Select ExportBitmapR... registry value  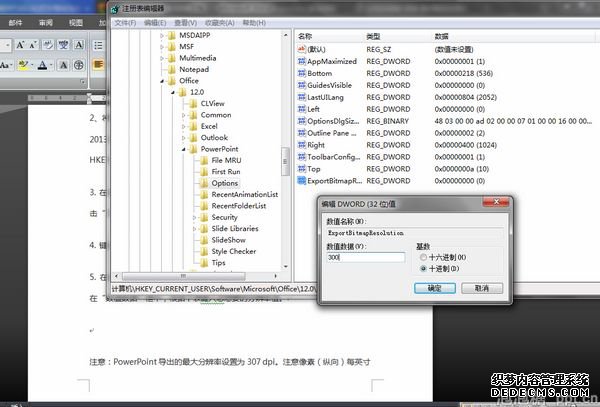pos(330,181)
